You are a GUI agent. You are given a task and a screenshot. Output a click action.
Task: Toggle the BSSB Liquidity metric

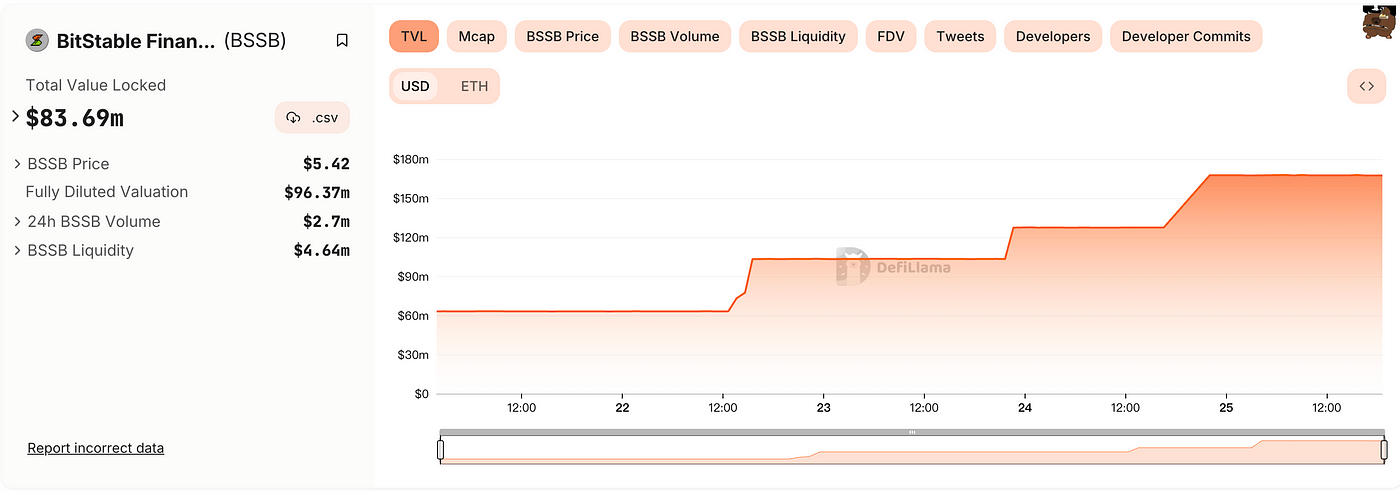click(x=798, y=36)
